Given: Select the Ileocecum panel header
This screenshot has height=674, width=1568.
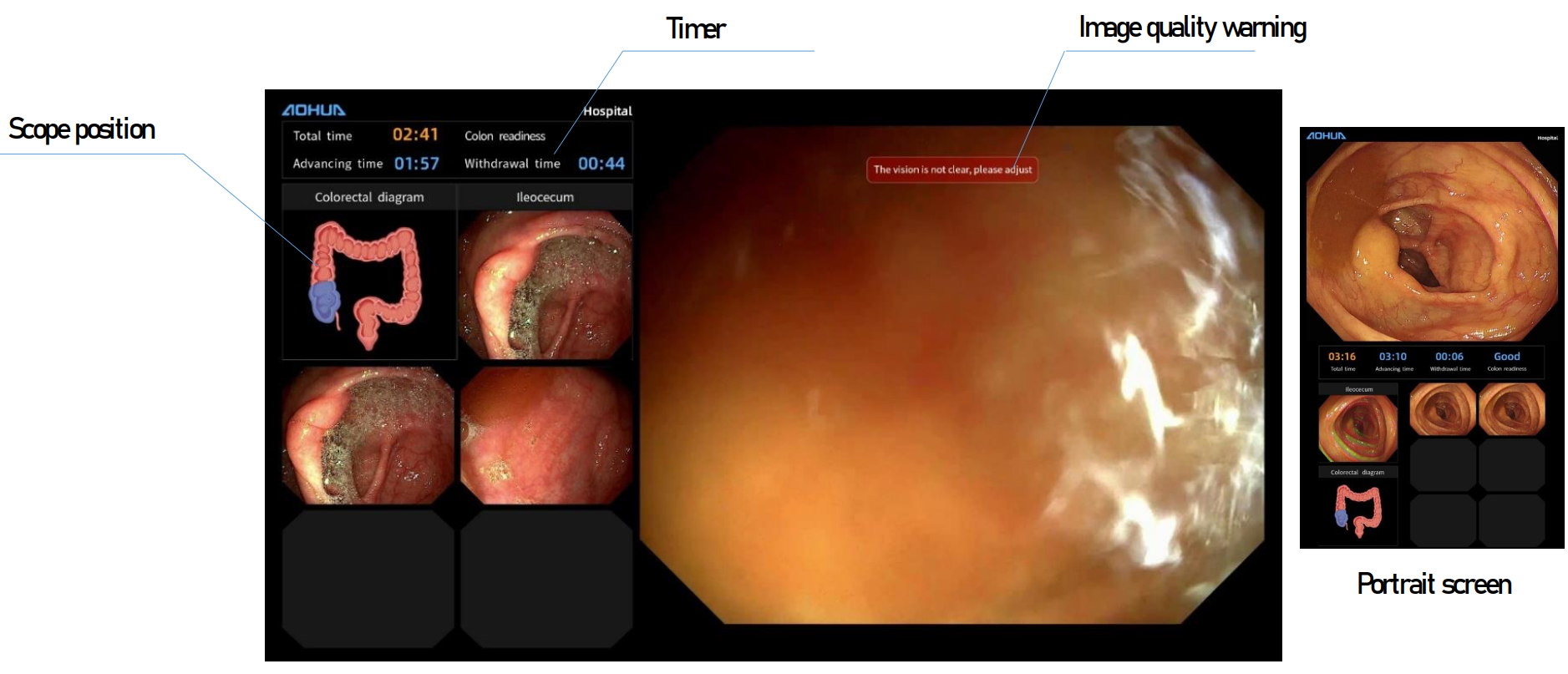Looking at the screenshot, I should pos(545,197).
